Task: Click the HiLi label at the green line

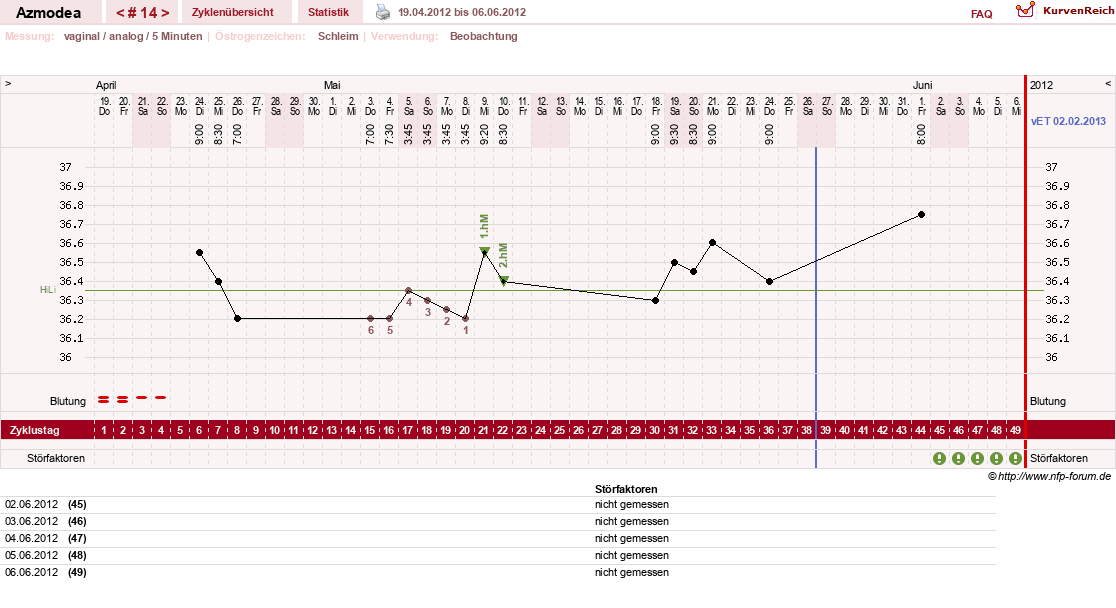Action: (48, 290)
